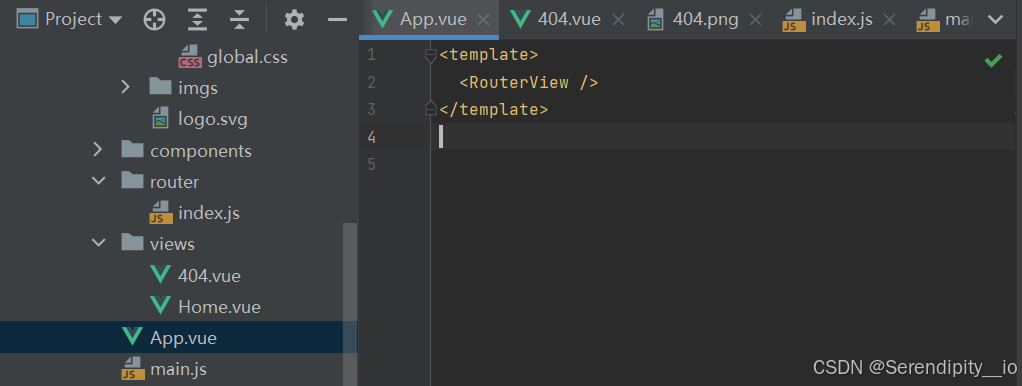Place cursor on the RouterView tag
The image size is (1022, 386).
(529, 83)
